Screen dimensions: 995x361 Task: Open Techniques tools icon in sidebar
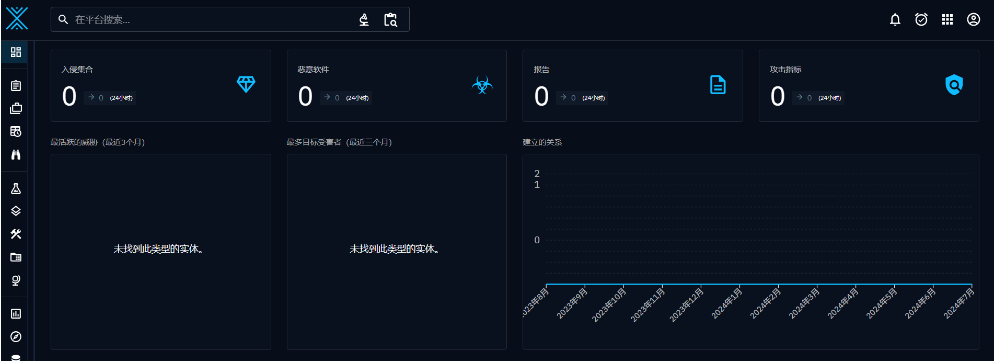[16, 234]
